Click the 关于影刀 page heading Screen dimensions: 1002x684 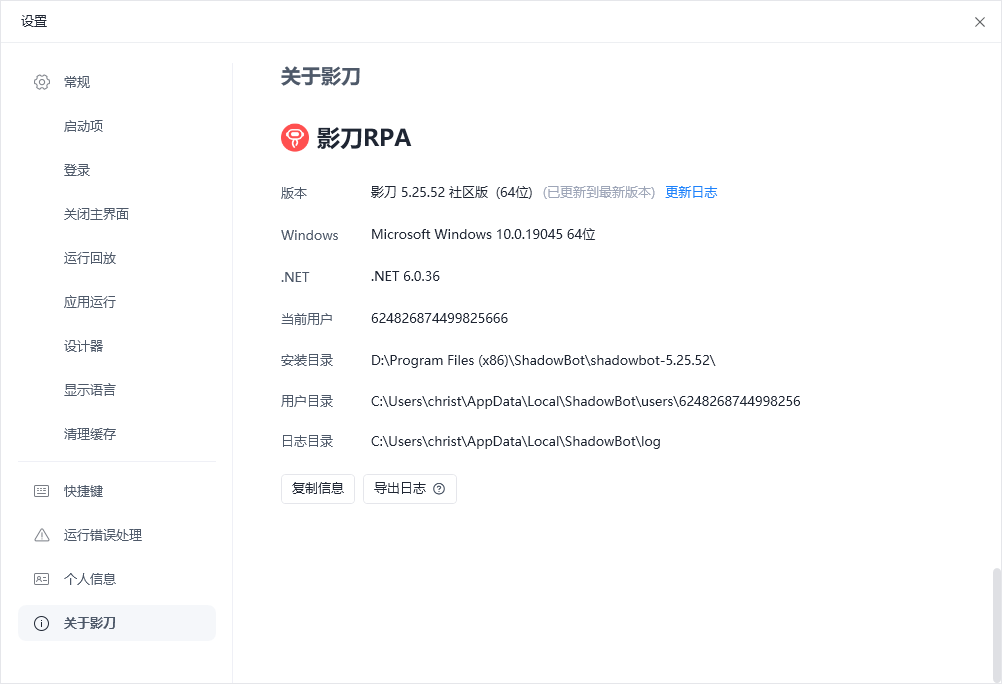(320, 77)
